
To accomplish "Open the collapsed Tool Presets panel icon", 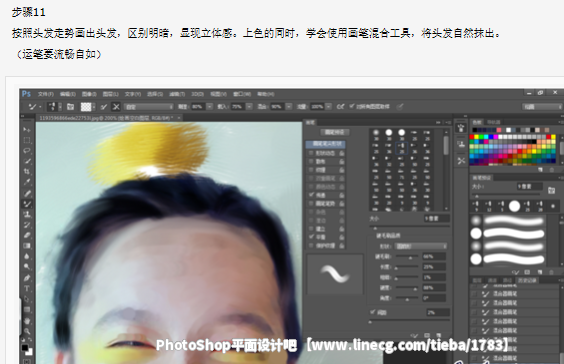I will tap(461, 161).
